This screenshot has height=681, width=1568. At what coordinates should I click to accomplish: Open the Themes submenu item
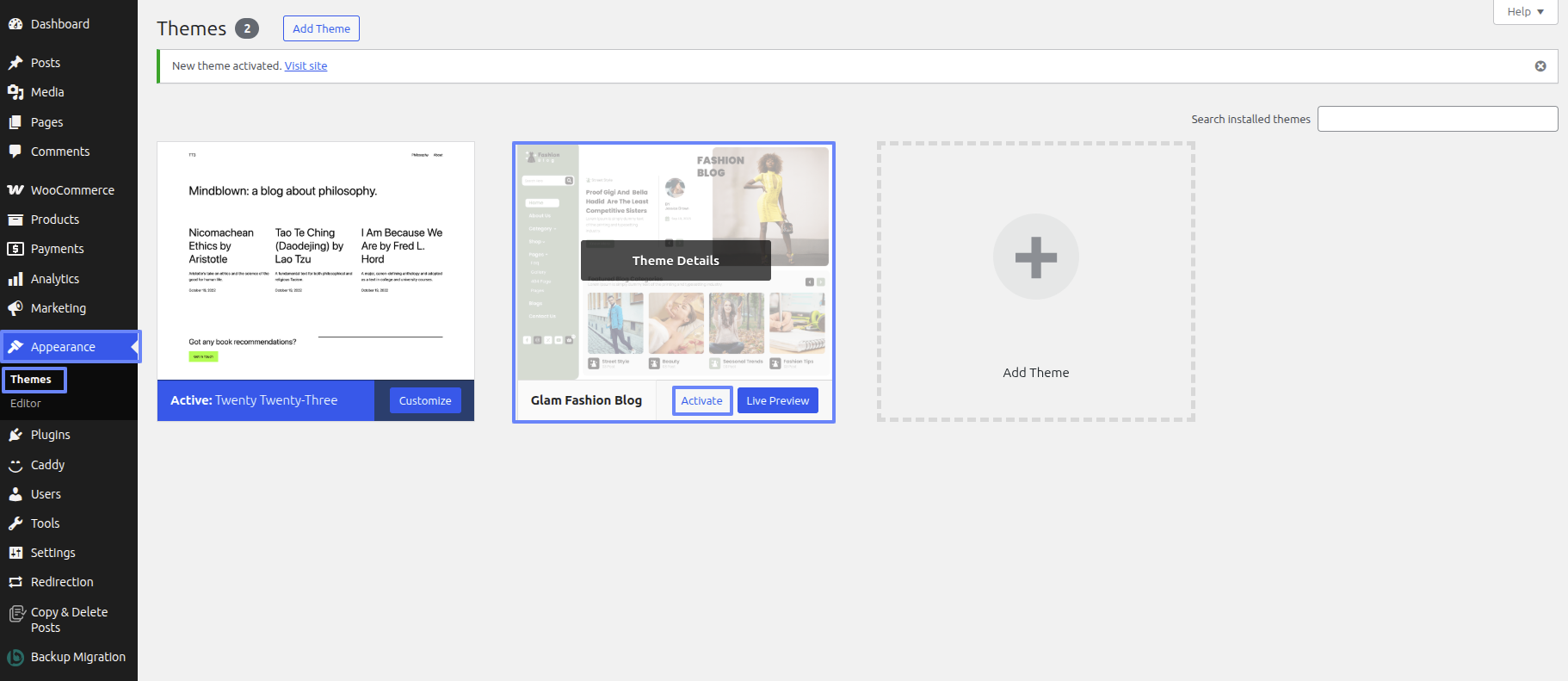31,380
